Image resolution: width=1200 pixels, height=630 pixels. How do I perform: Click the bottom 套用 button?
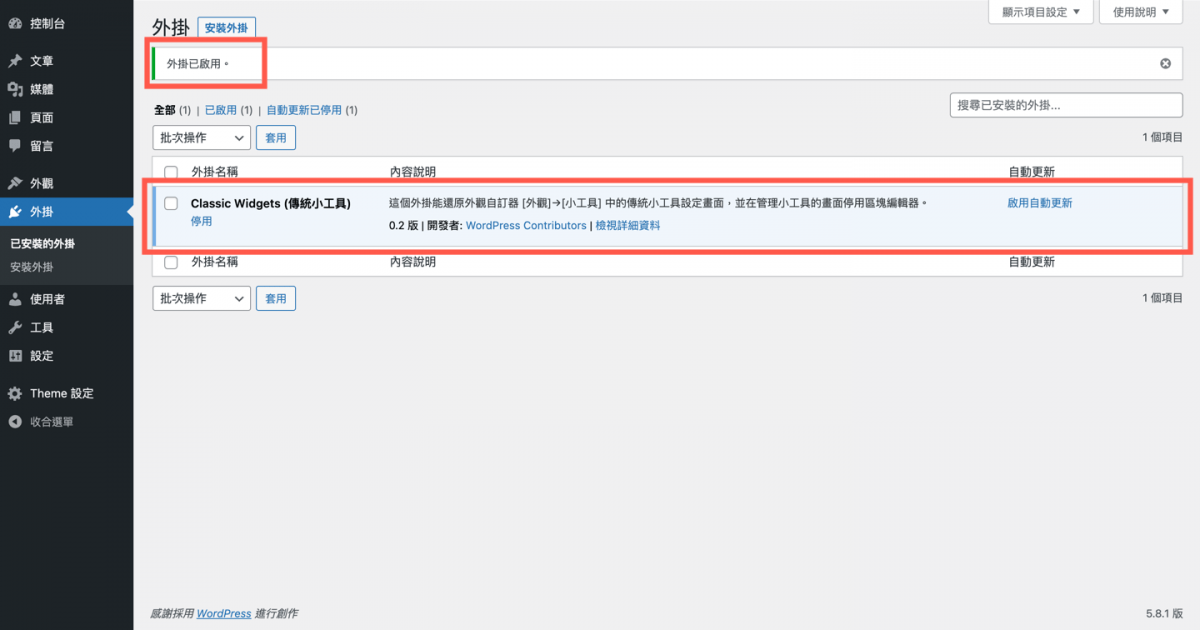tap(276, 298)
